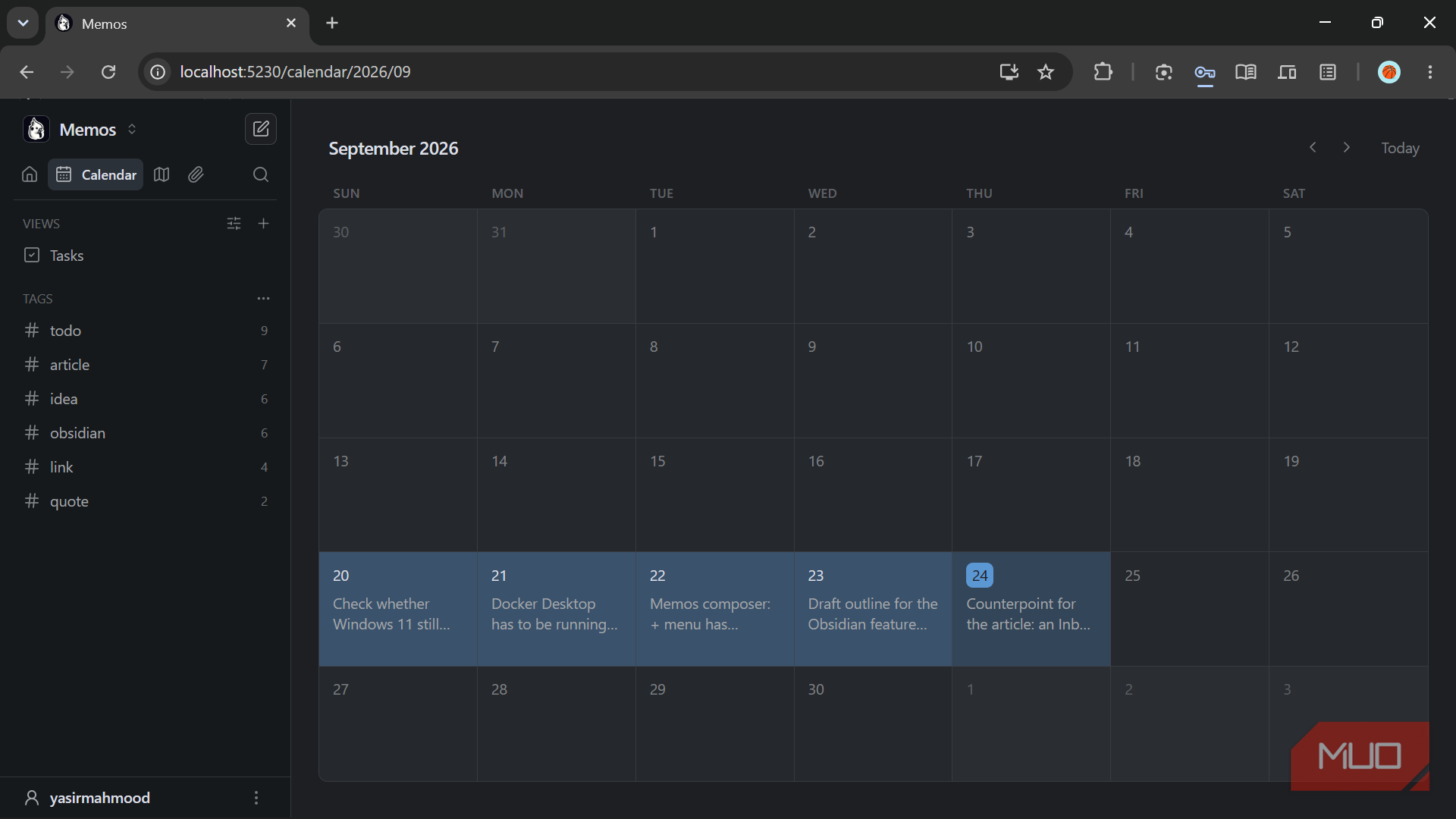Filter by the quote tag
Image resolution: width=1456 pixels, height=819 pixels.
point(146,501)
